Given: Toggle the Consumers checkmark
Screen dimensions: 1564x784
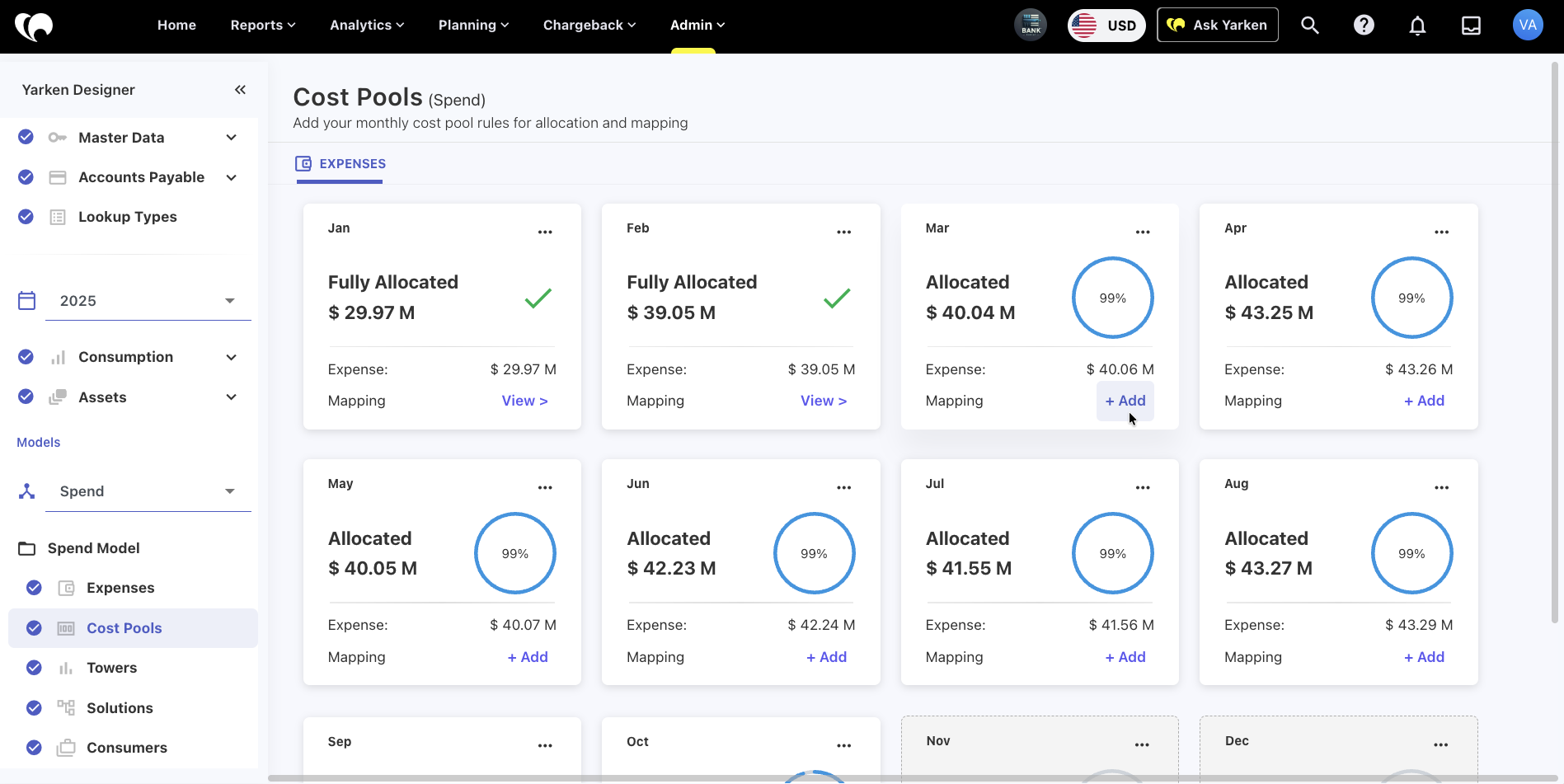Looking at the screenshot, I should coord(34,748).
